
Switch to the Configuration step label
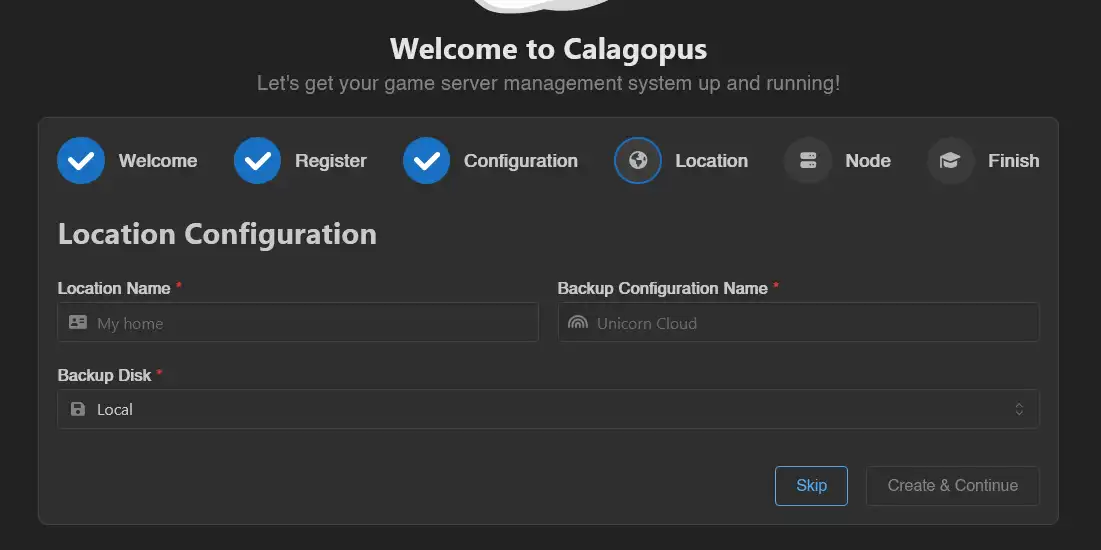(521, 161)
